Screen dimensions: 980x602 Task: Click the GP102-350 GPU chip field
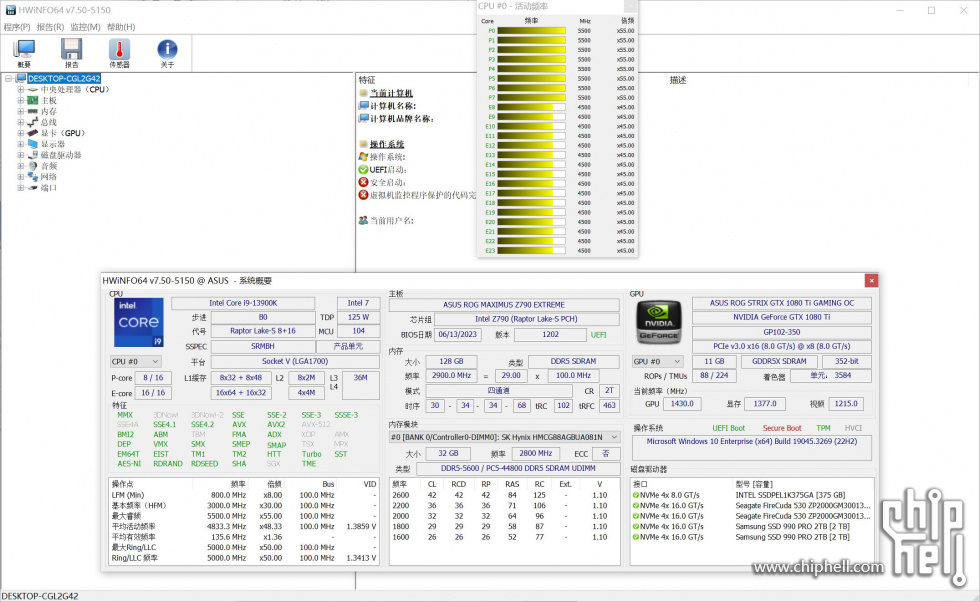[x=781, y=332]
